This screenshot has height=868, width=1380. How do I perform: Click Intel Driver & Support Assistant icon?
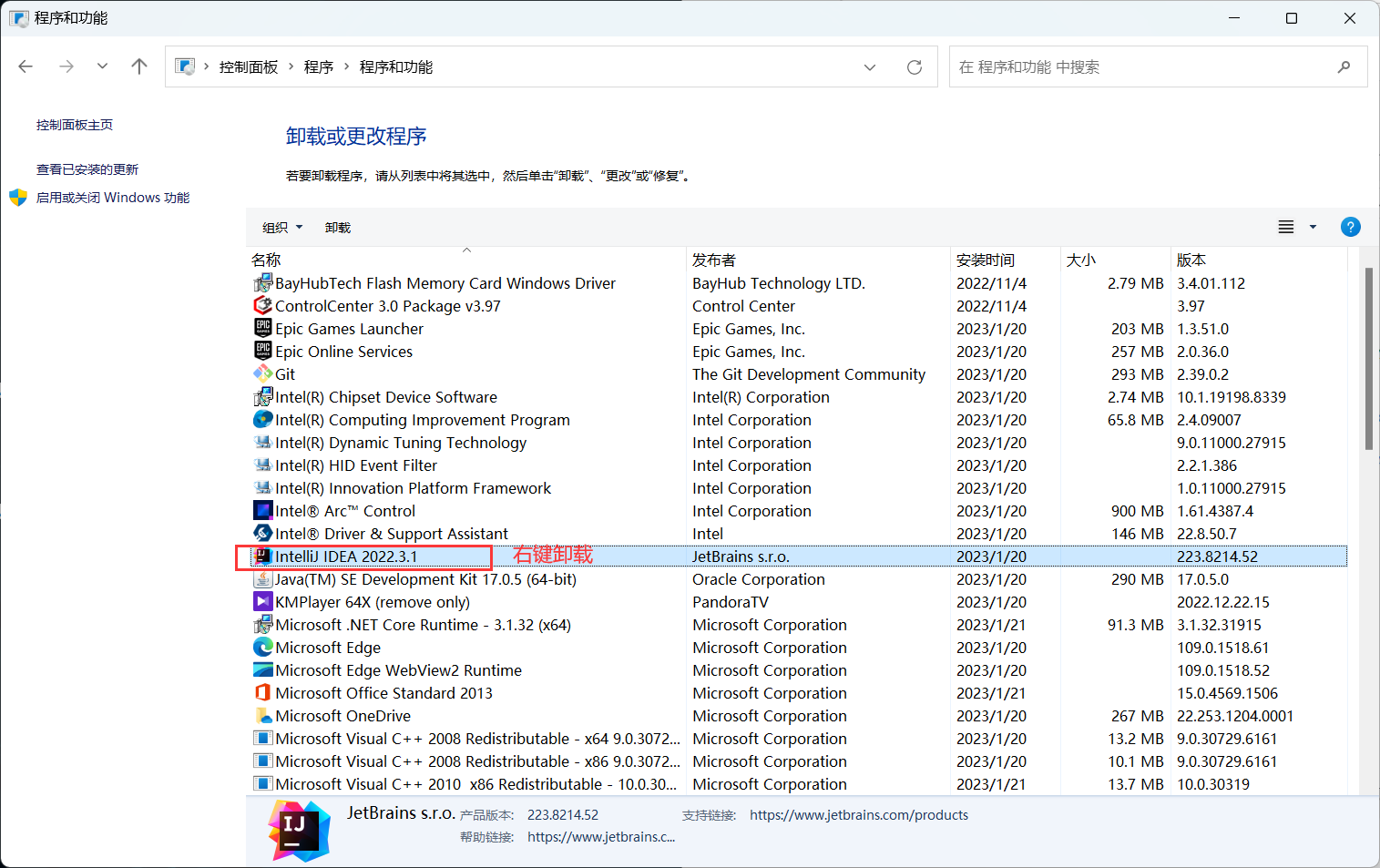[x=263, y=533]
